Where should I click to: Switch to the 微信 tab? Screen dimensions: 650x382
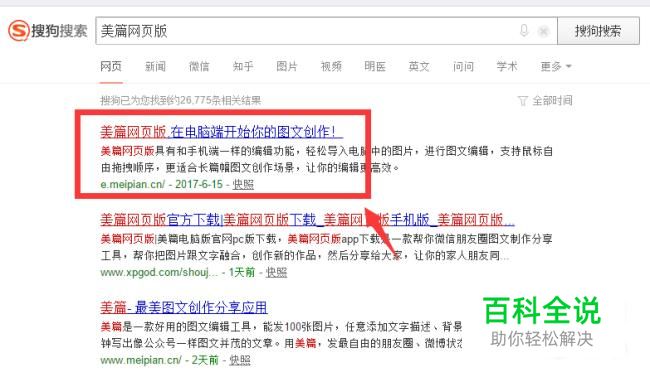199,66
